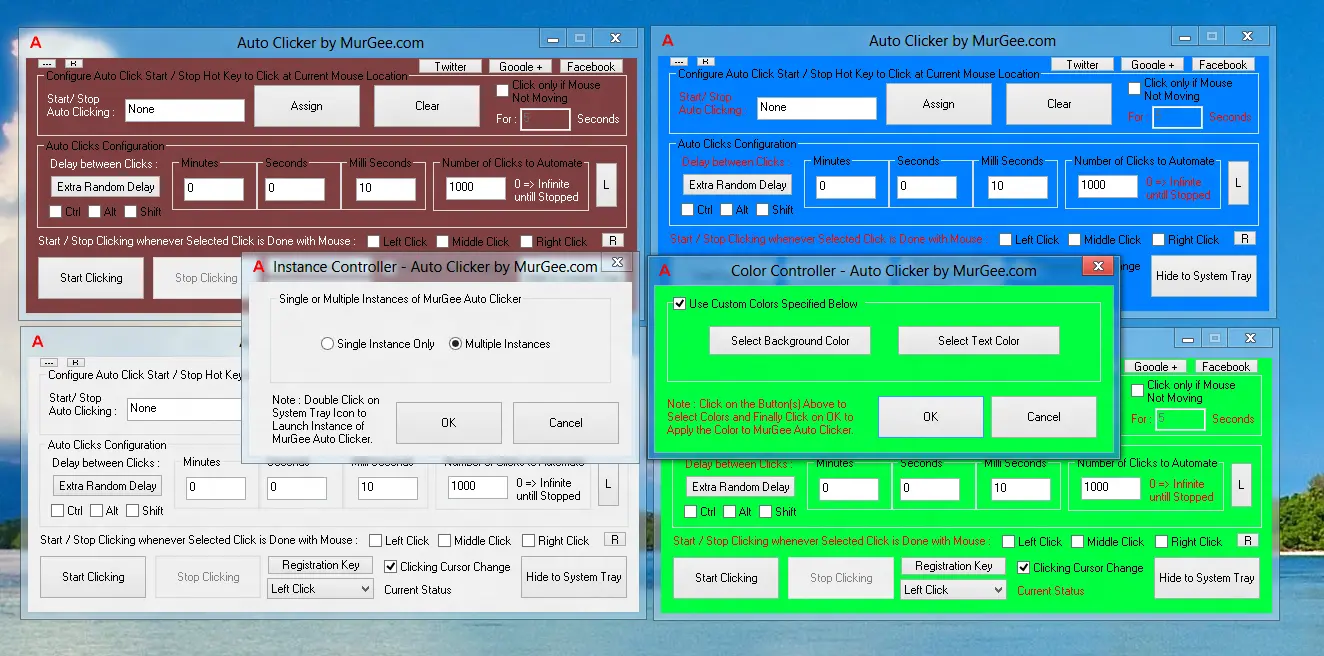Enable Click only if Mouse Not Moving in red window
Image resolution: width=1324 pixels, height=656 pixels.
[503, 91]
